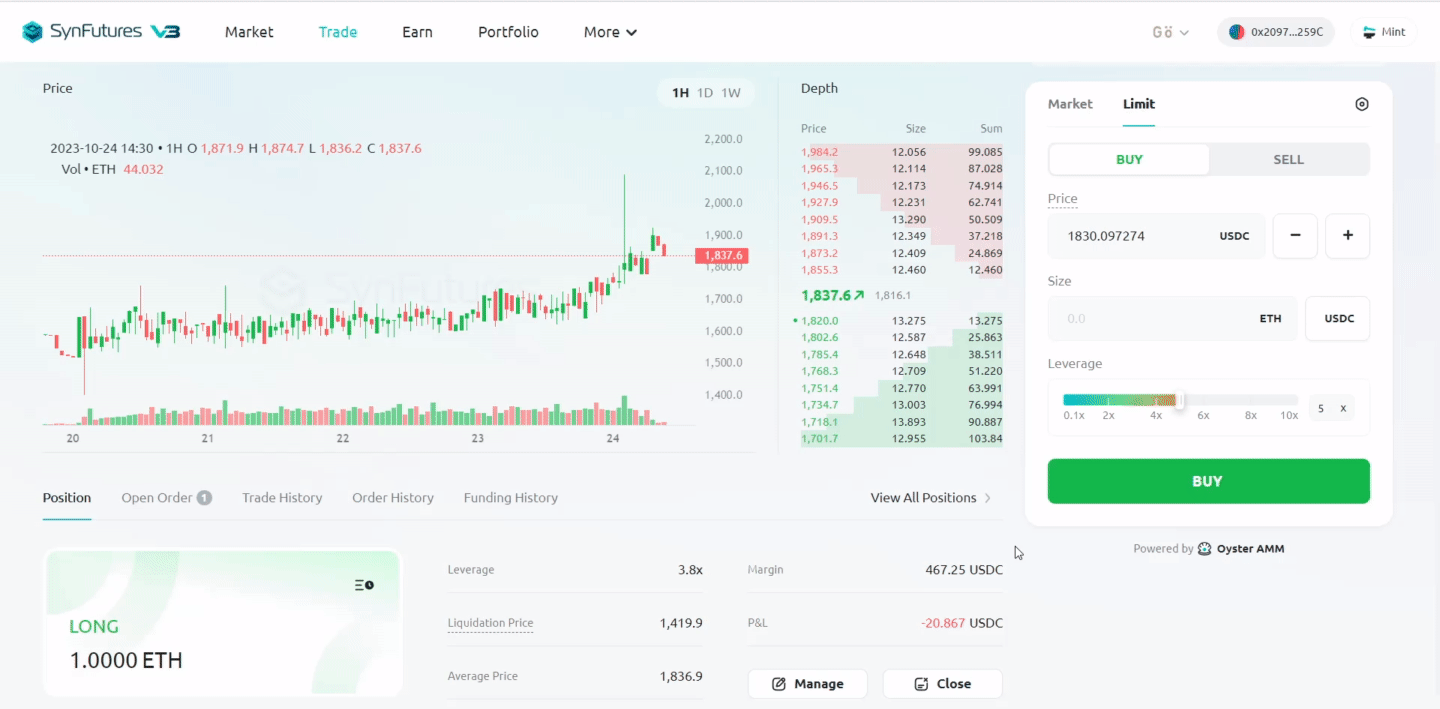1440x709 pixels.
Task: Click the Mint icon in header
Action: click(x=1369, y=32)
